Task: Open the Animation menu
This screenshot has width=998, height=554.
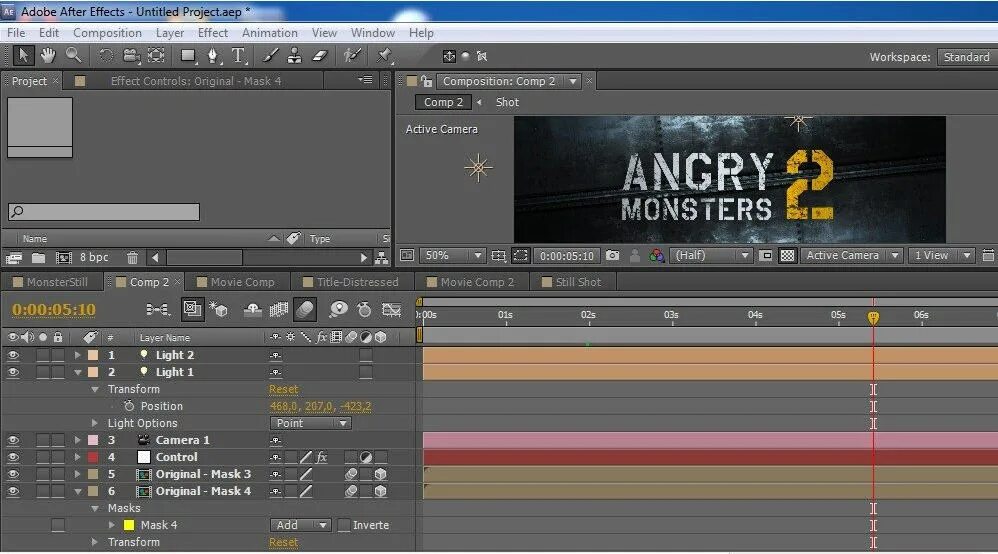Action: 269,32
